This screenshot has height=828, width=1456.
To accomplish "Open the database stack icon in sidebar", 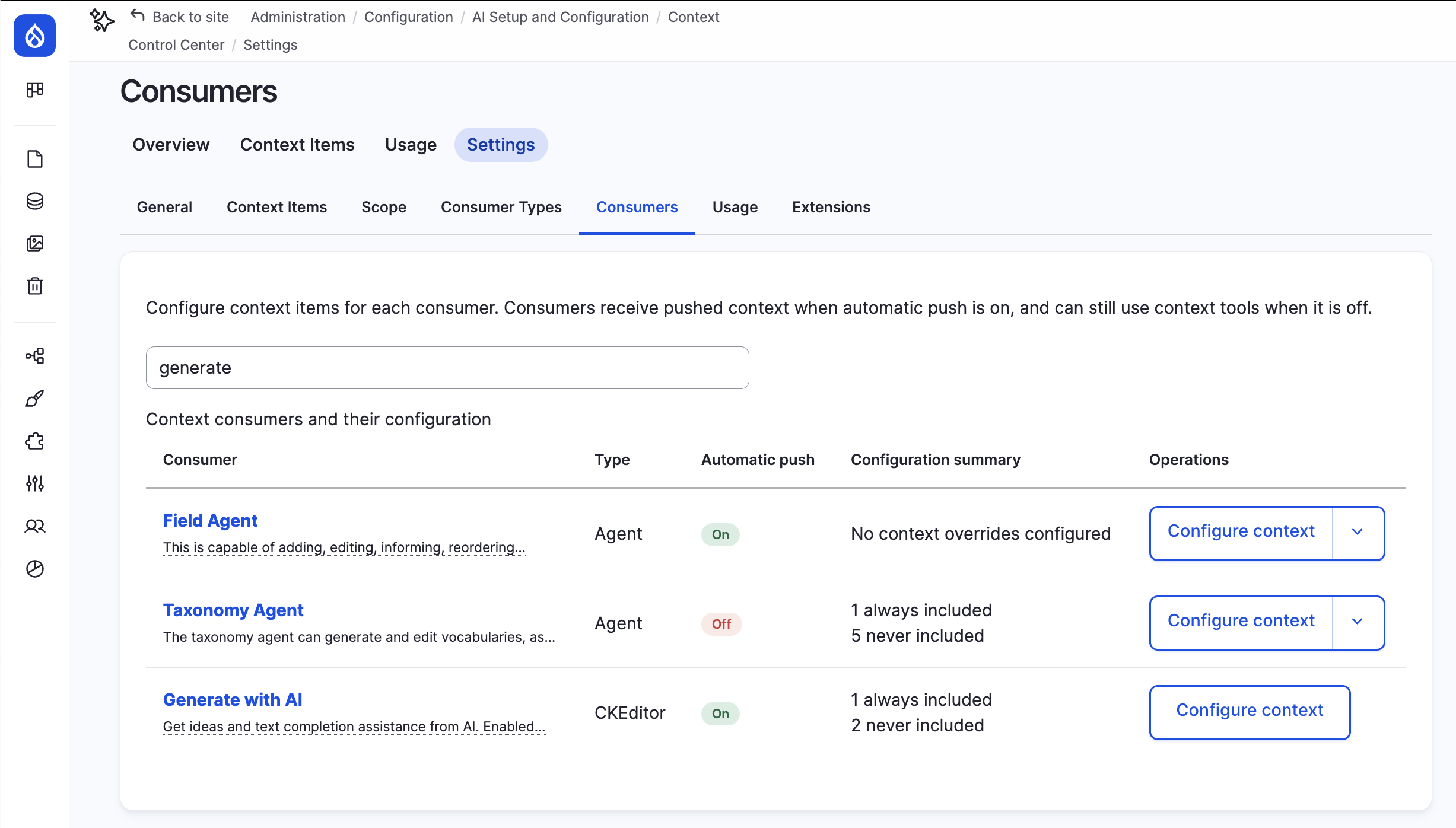I will point(35,201).
